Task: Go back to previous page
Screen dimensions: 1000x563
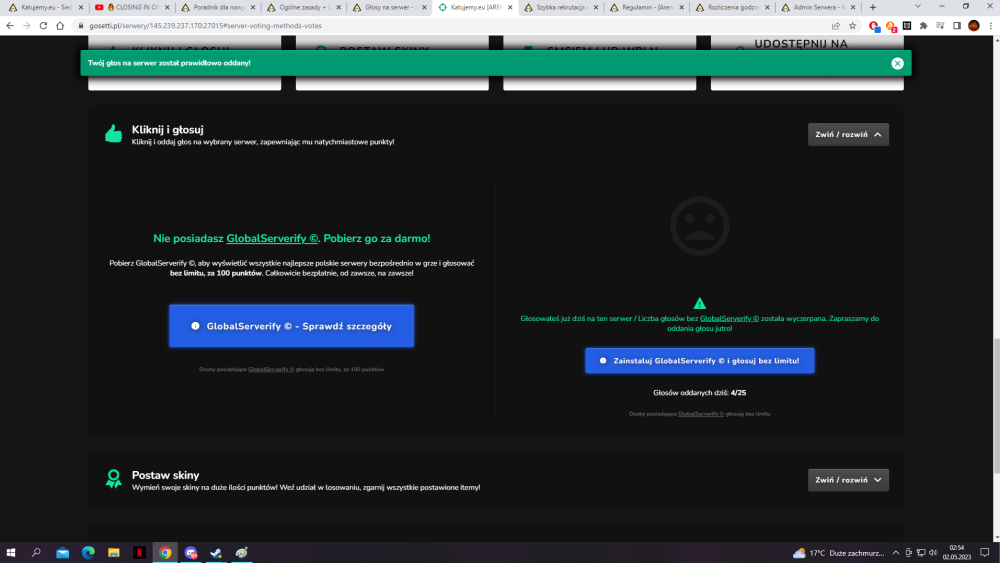Action: pyautogui.click(x=10, y=26)
